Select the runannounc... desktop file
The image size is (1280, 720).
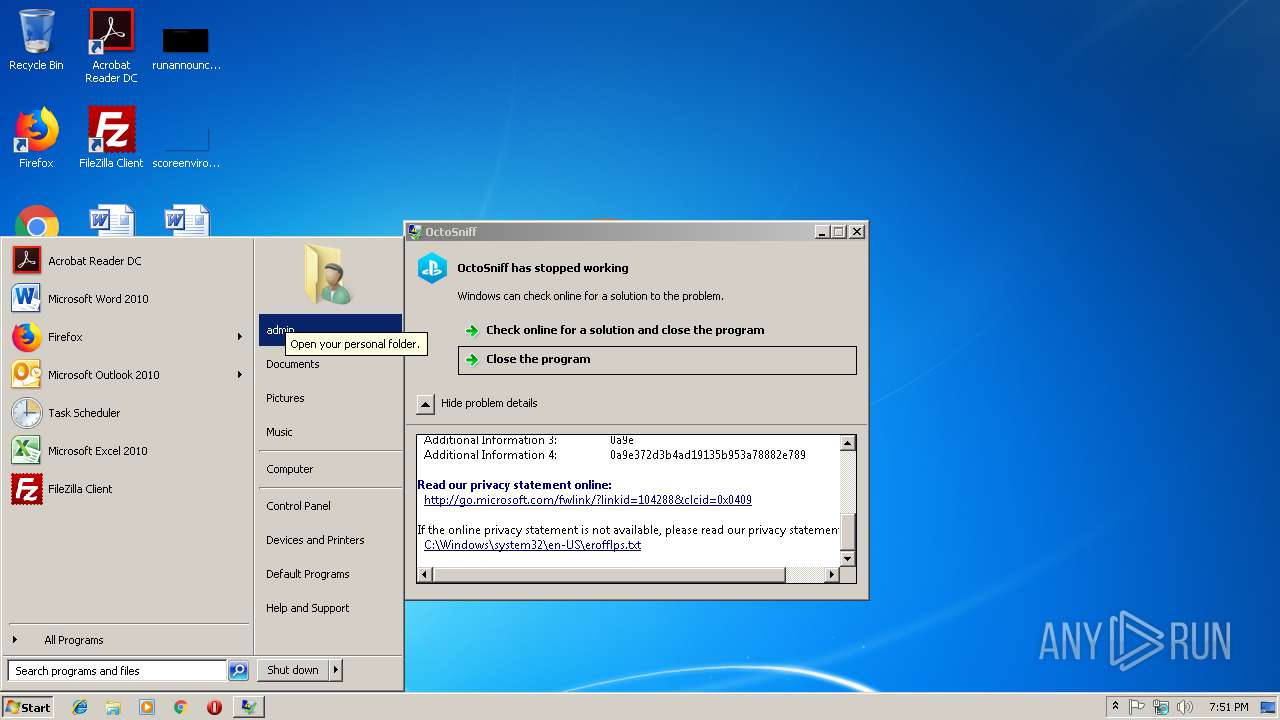pyautogui.click(x=186, y=48)
